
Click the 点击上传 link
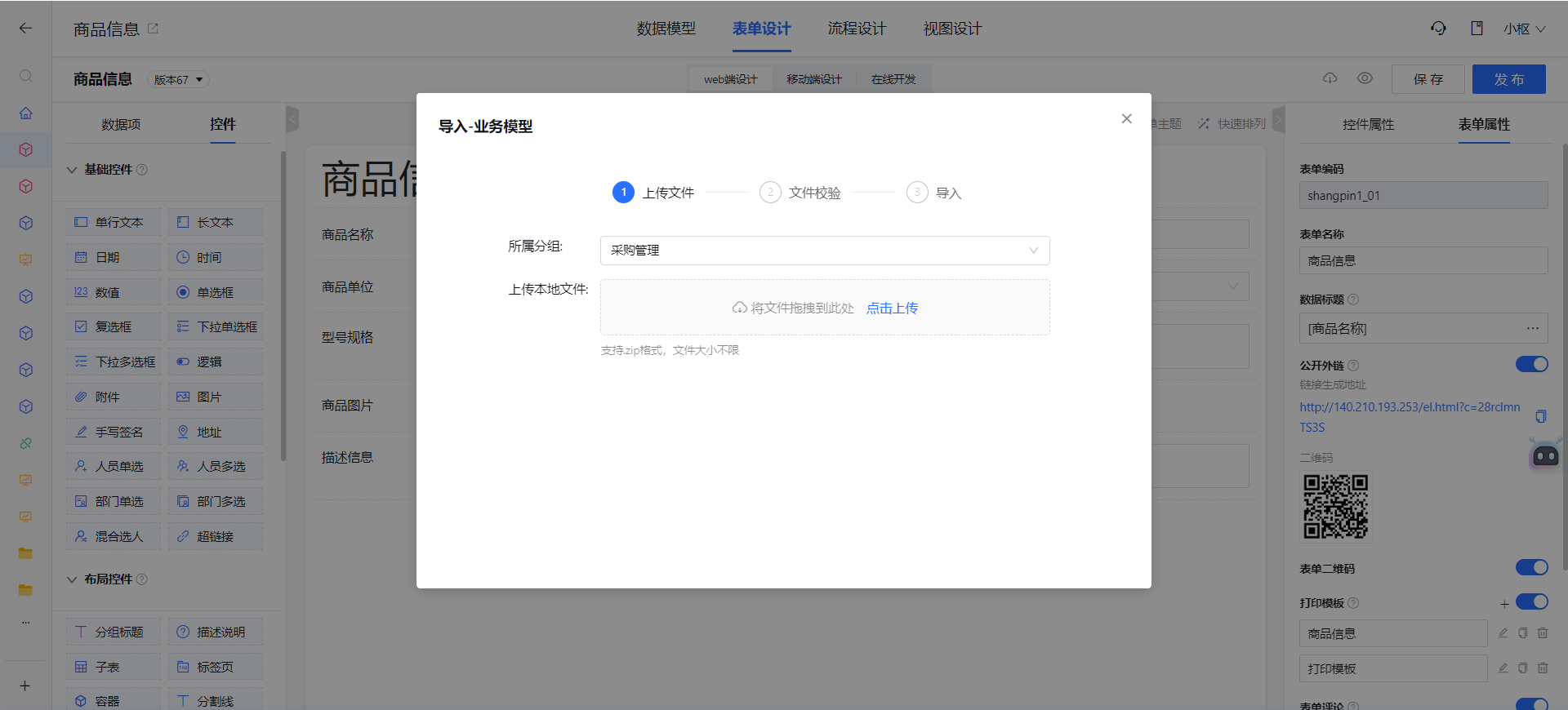click(x=892, y=308)
